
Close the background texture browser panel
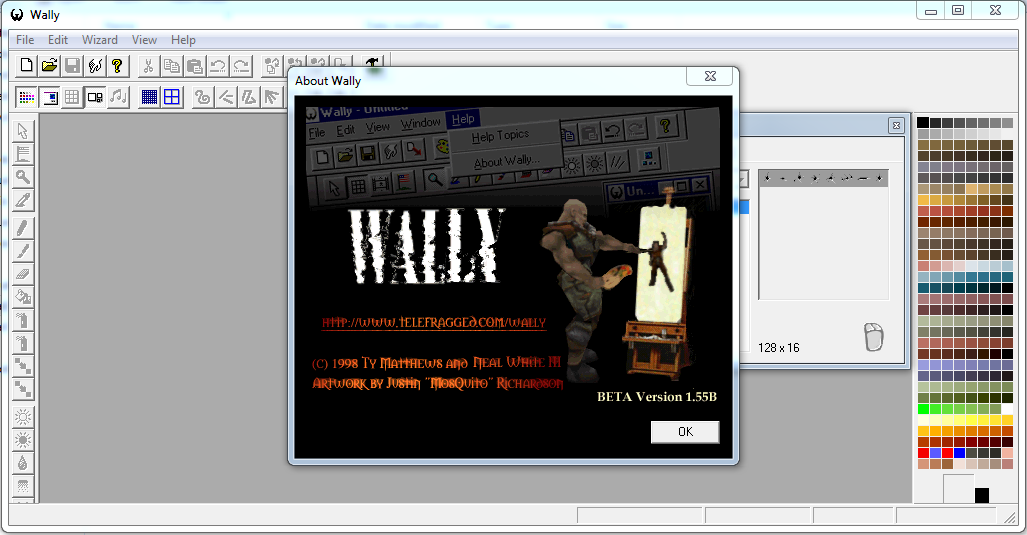[897, 125]
